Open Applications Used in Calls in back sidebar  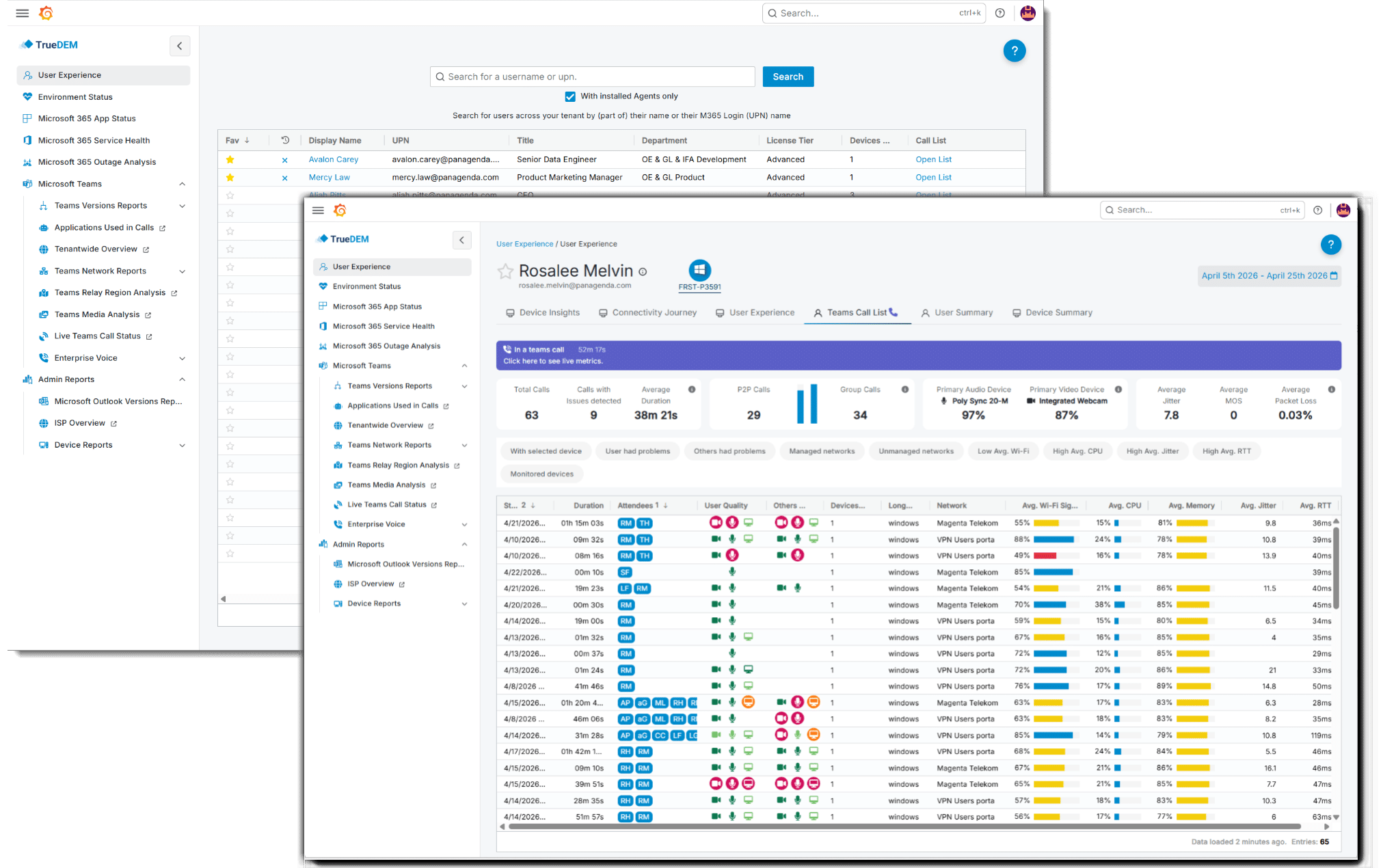point(104,228)
